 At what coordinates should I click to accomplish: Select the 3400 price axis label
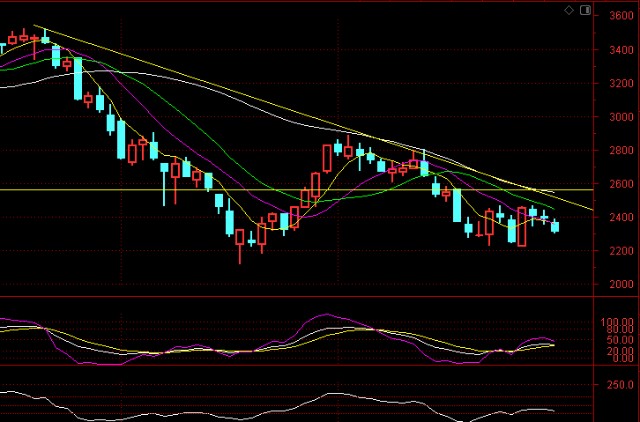click(x=620, y=50)
